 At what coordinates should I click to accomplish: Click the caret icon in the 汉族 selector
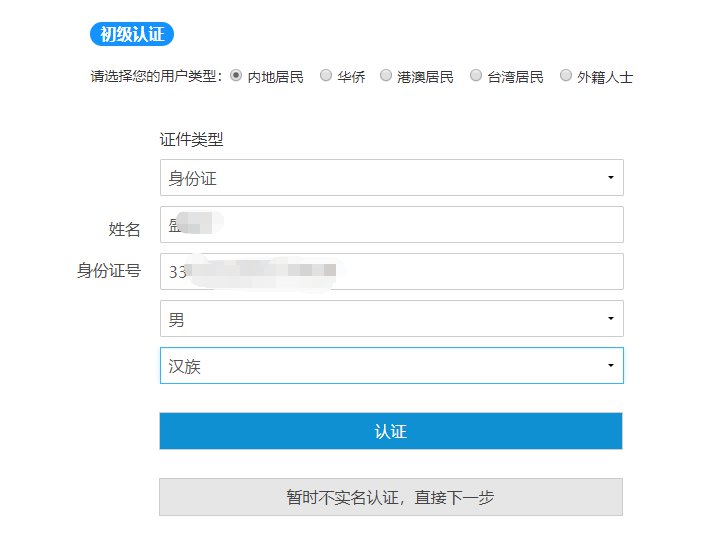point(610,366)
